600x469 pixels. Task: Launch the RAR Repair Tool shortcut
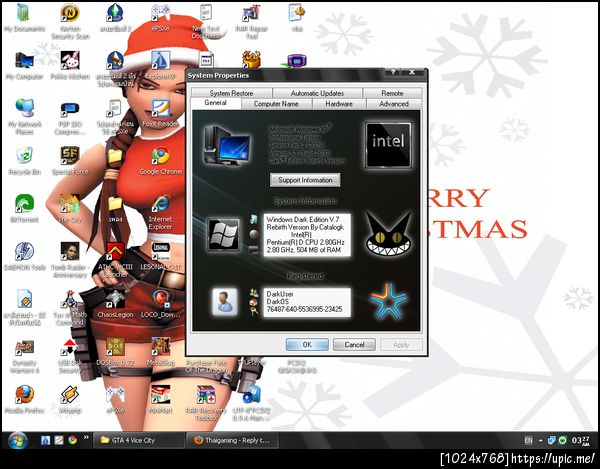tap(251, 21)
